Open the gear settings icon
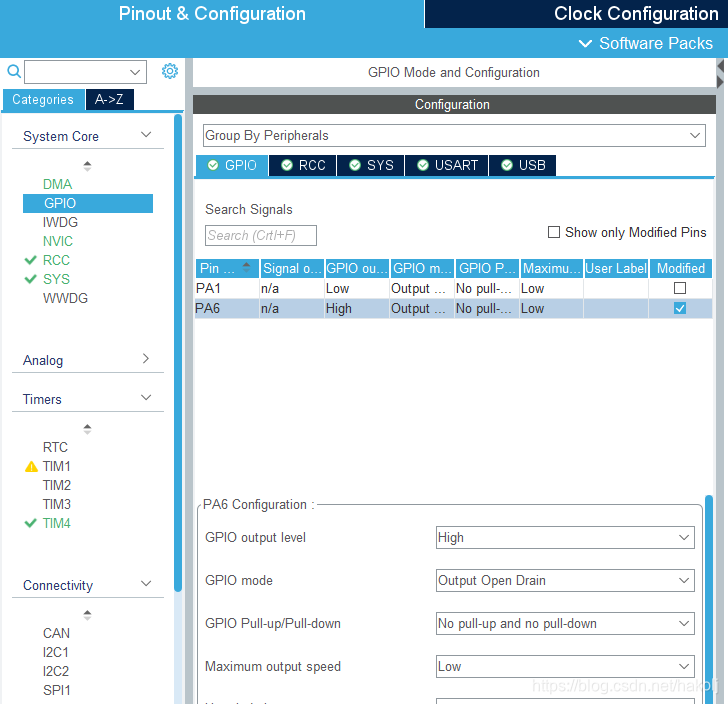The width and height of the screenshot is (728, 704). [x=169, y=71]
